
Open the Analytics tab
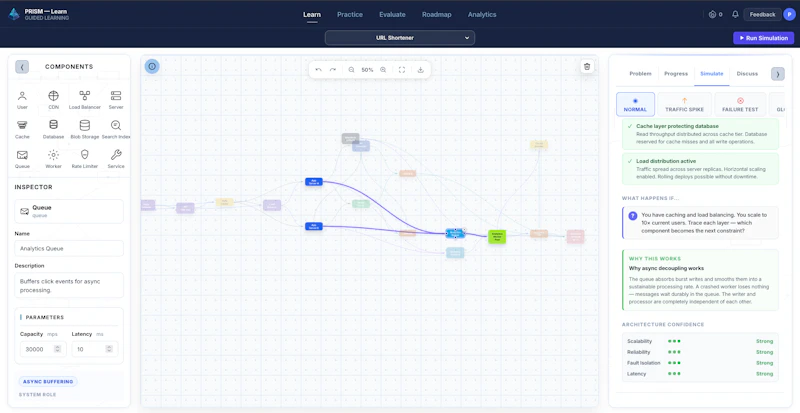482,14
